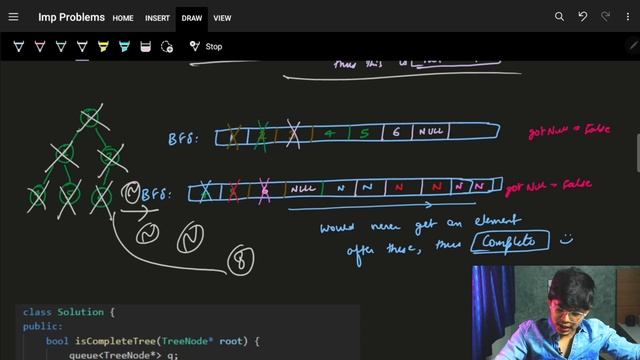Viewport: 640px width, 360px height.
Task: Select the yellow highlighter
Action: pos(103,47)
